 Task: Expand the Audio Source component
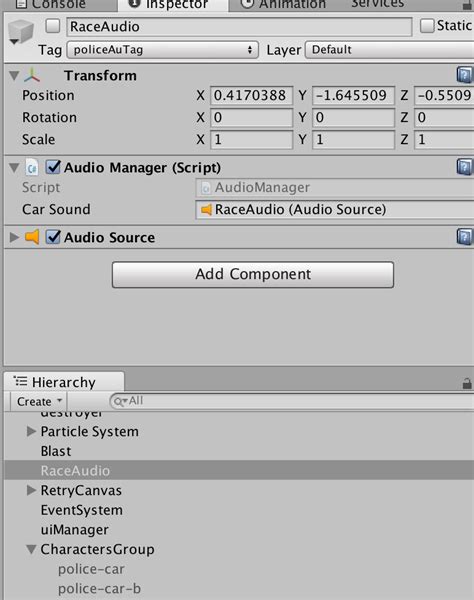tap(14, 237)
